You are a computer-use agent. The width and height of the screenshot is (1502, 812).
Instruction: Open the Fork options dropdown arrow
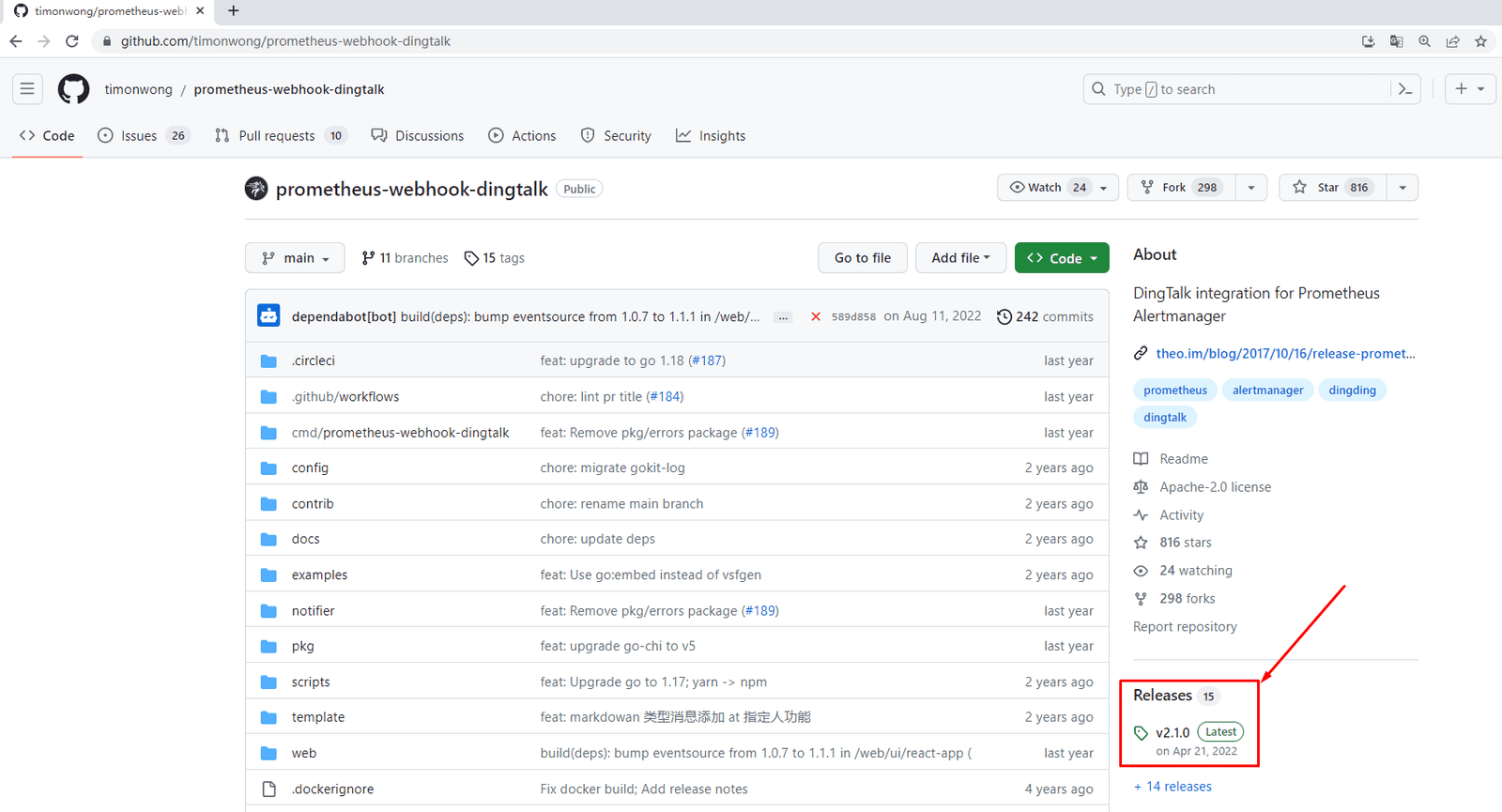1251,188
